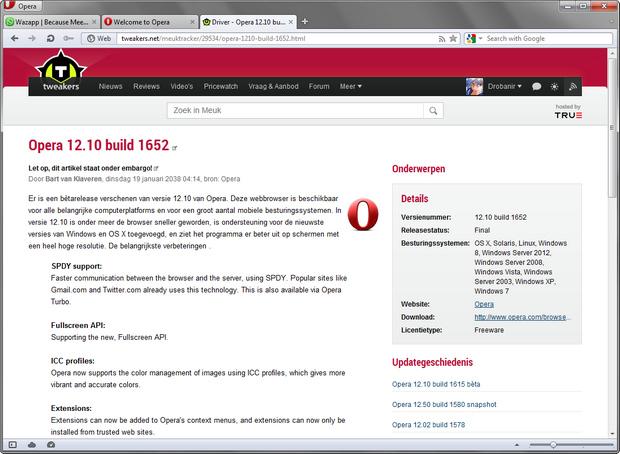Open the Forum section
The image size is (620, 454).
[x=319, y=86]
